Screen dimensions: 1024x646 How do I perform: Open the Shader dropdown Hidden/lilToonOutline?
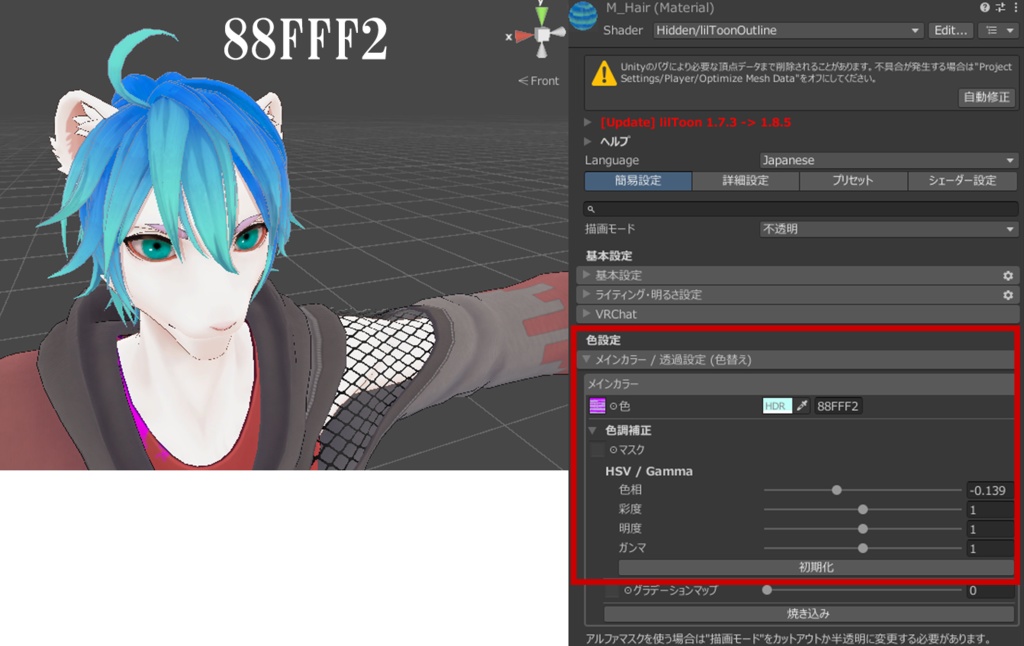(788, 30)
